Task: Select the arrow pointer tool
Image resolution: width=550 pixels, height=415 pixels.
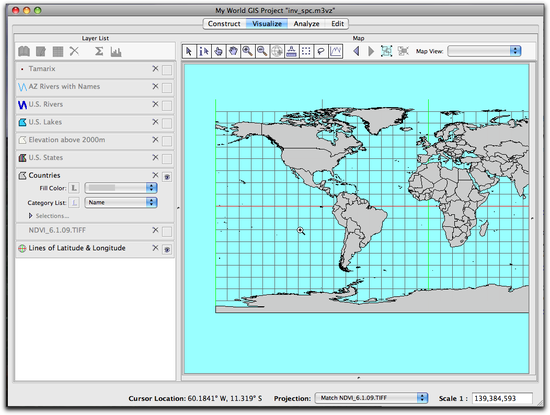Action: 189,52
